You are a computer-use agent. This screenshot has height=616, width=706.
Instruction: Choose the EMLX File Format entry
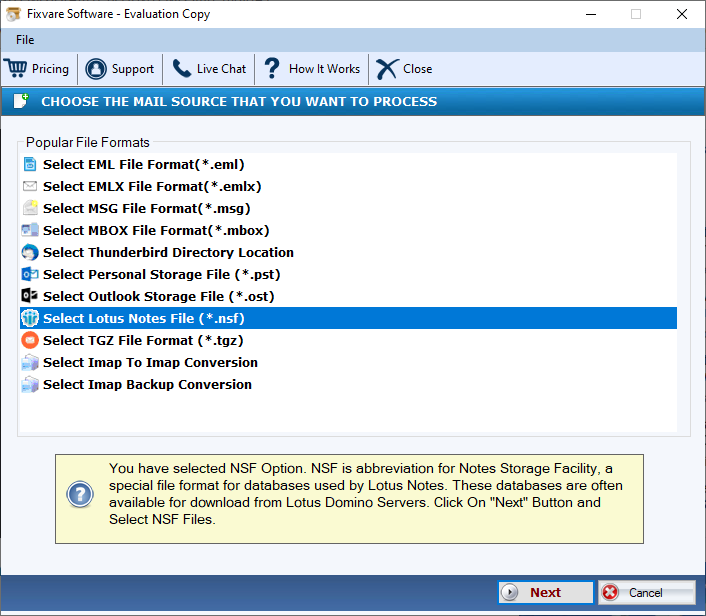pyautogui.click(x=152, y=186)
